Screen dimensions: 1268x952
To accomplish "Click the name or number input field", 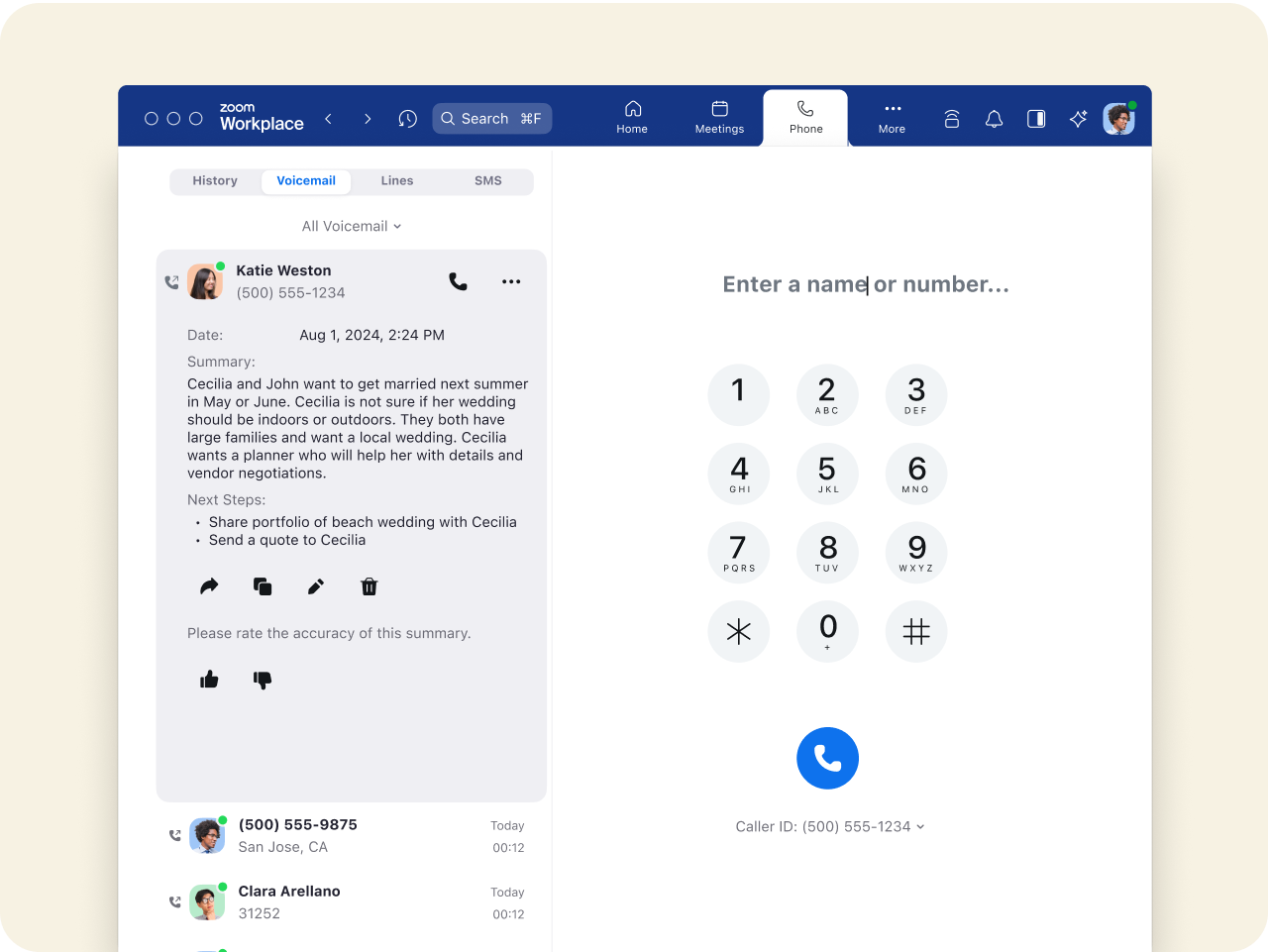I will click(x=865, y=285).
